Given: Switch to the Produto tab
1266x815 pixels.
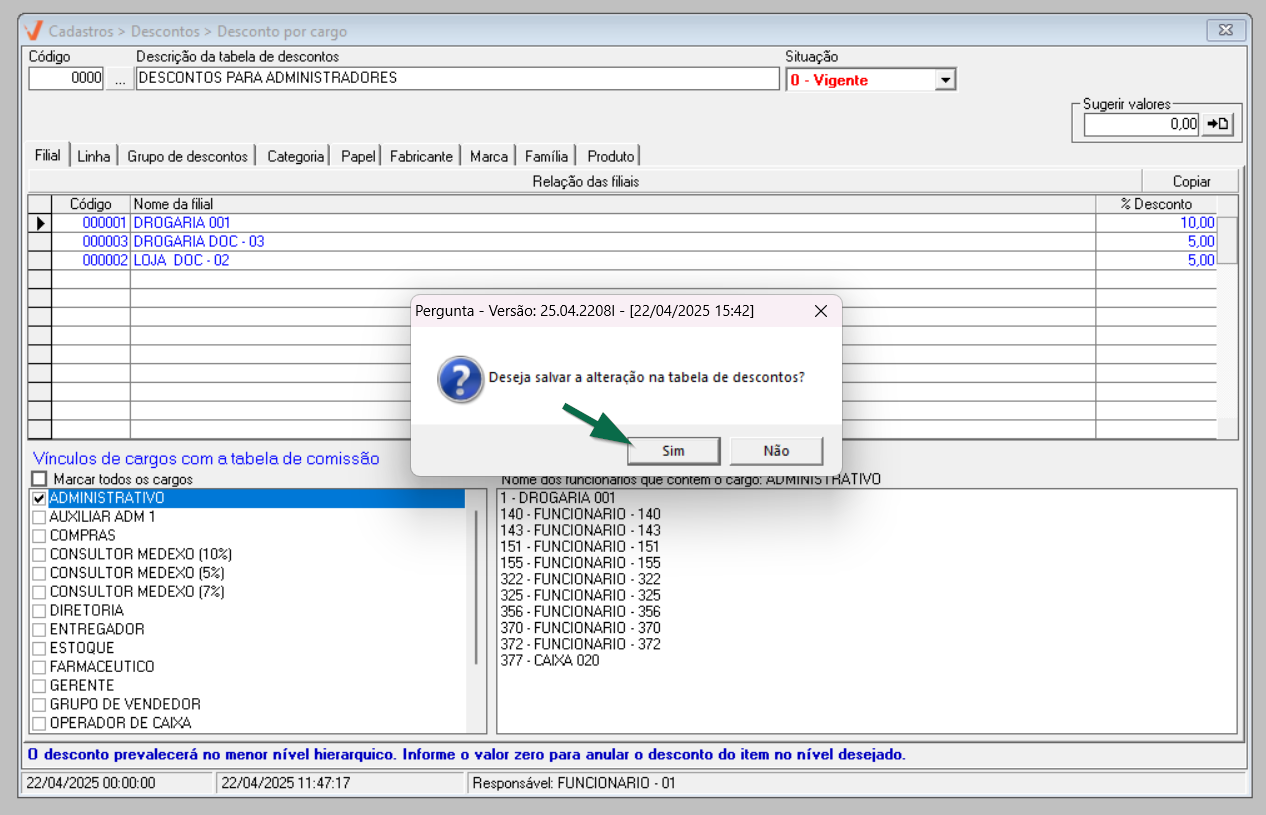Looking at the screenshot, I should pos(611,156).
